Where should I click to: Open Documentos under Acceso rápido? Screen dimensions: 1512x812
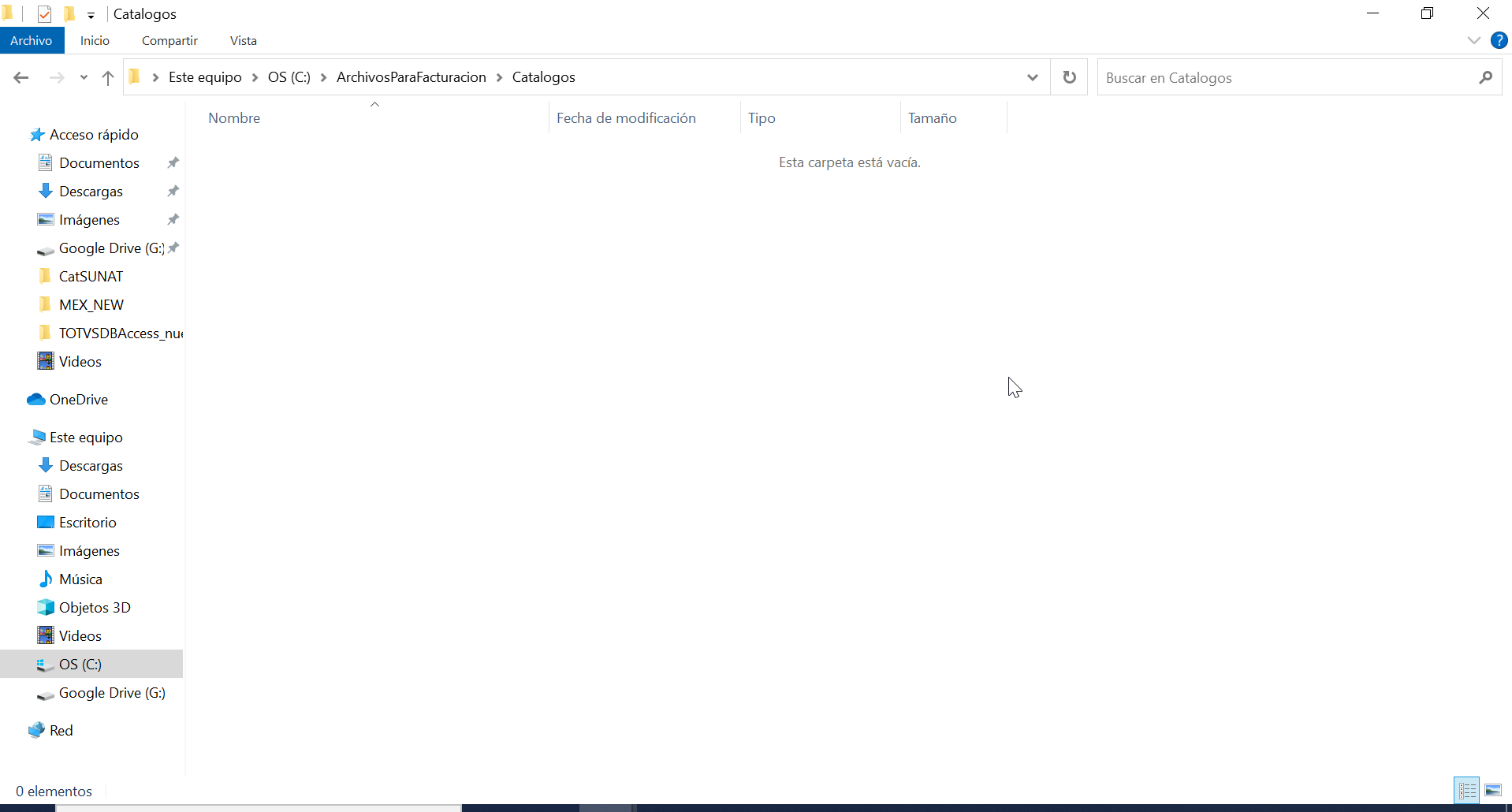tap(99, 163)
